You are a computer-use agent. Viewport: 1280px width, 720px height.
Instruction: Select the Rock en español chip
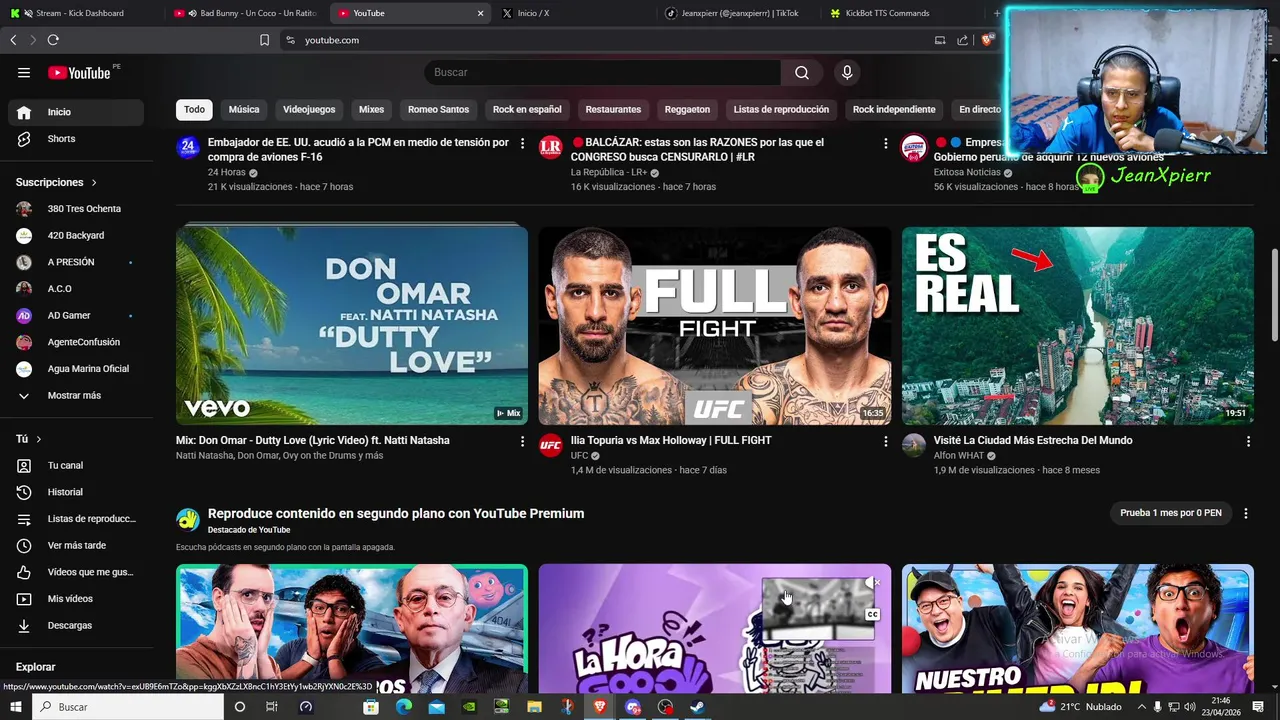point(527,109)
